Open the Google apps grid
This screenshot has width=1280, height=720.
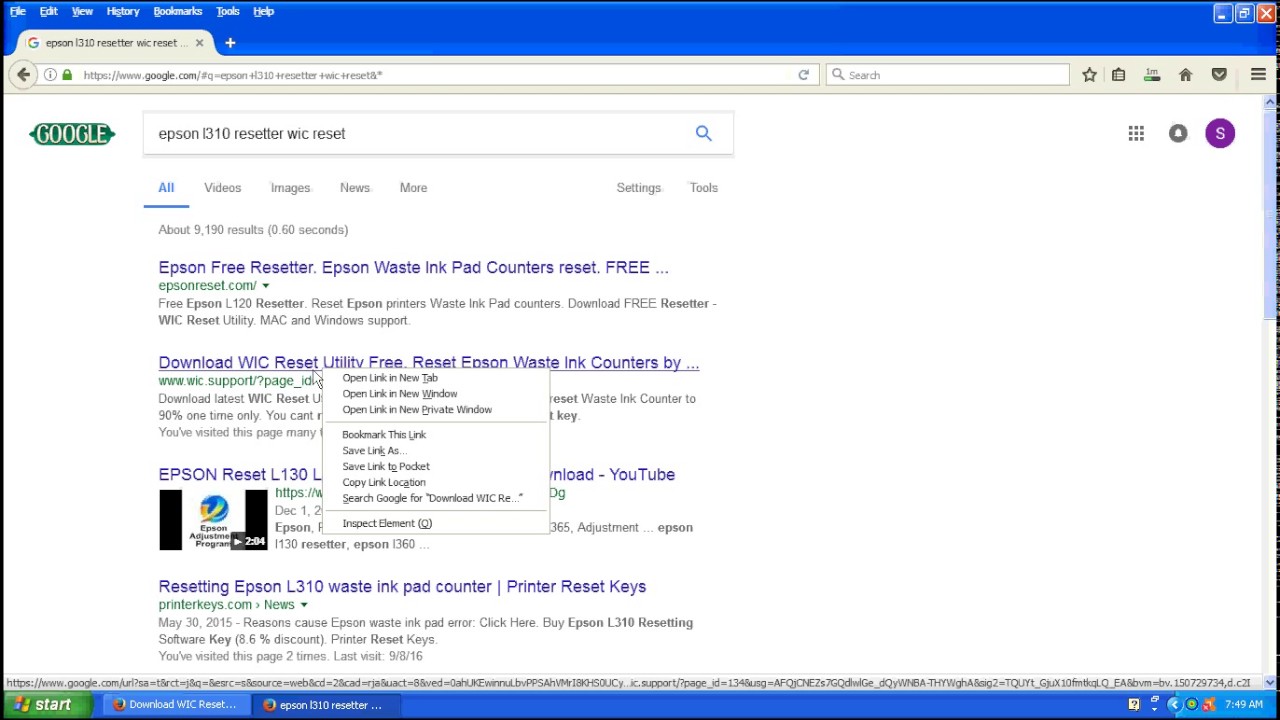click(x=1136, y=133)
